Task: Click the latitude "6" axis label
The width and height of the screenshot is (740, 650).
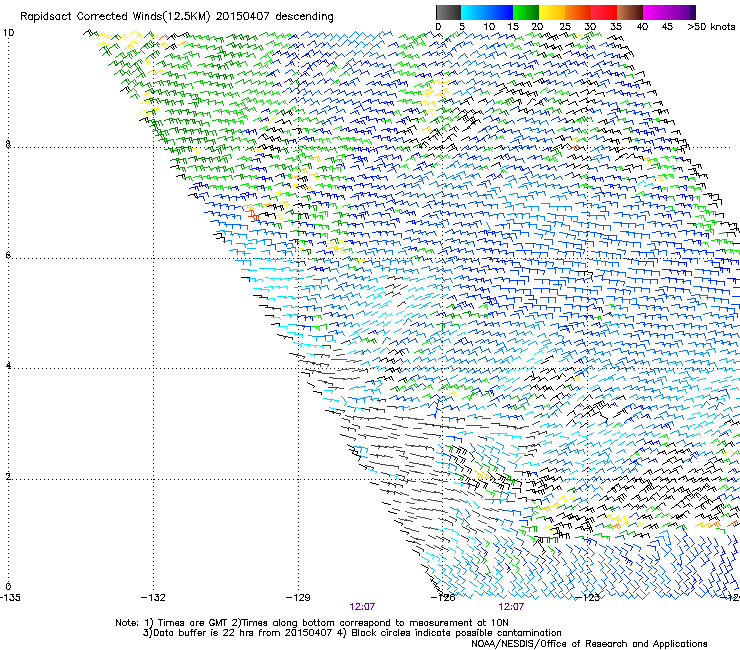Action: click(x=8, y=255)
